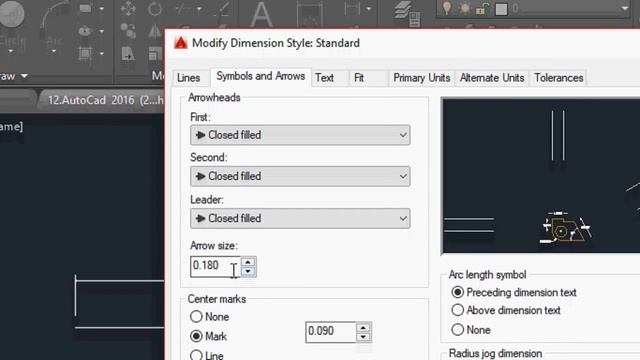The height and width of the screenshot is (360, 640).
Task: Decrease Arrow size with down spinner
Action: tap(248, 271)
